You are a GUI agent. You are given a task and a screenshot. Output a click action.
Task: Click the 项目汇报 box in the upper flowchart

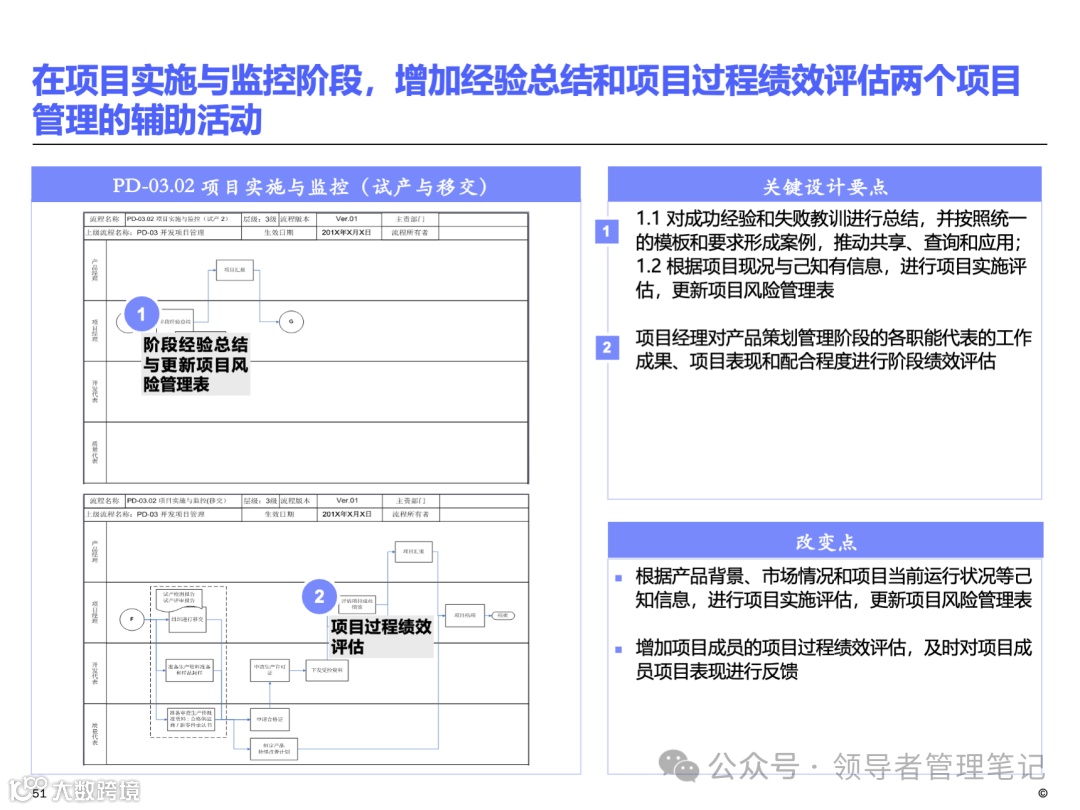234,269
